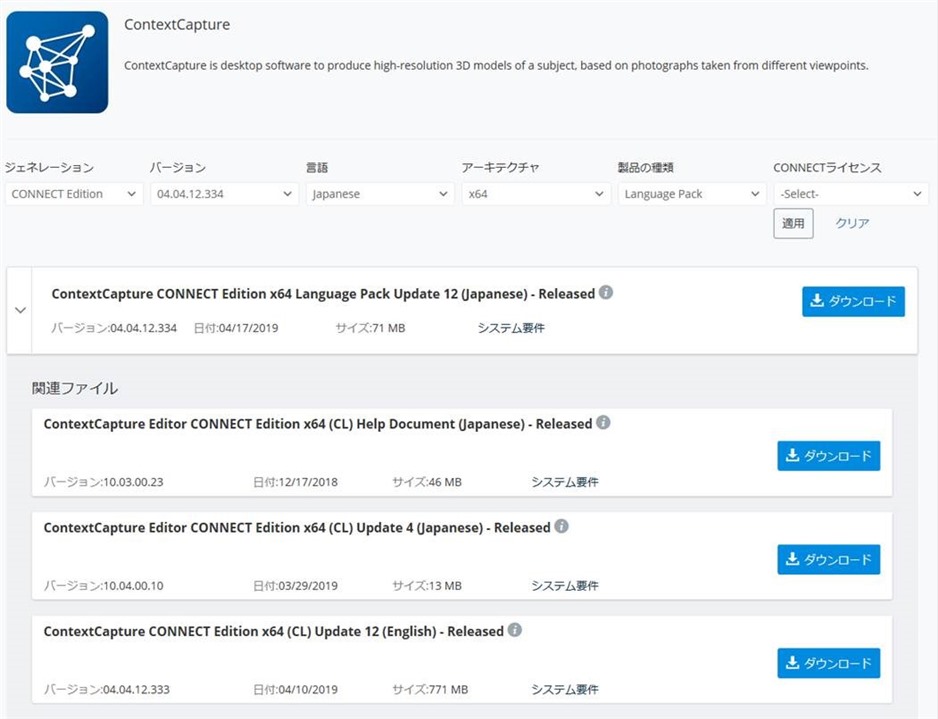
Task: Collapse the Language Pack Update 12 entry
Action: (x=20, y=310)
